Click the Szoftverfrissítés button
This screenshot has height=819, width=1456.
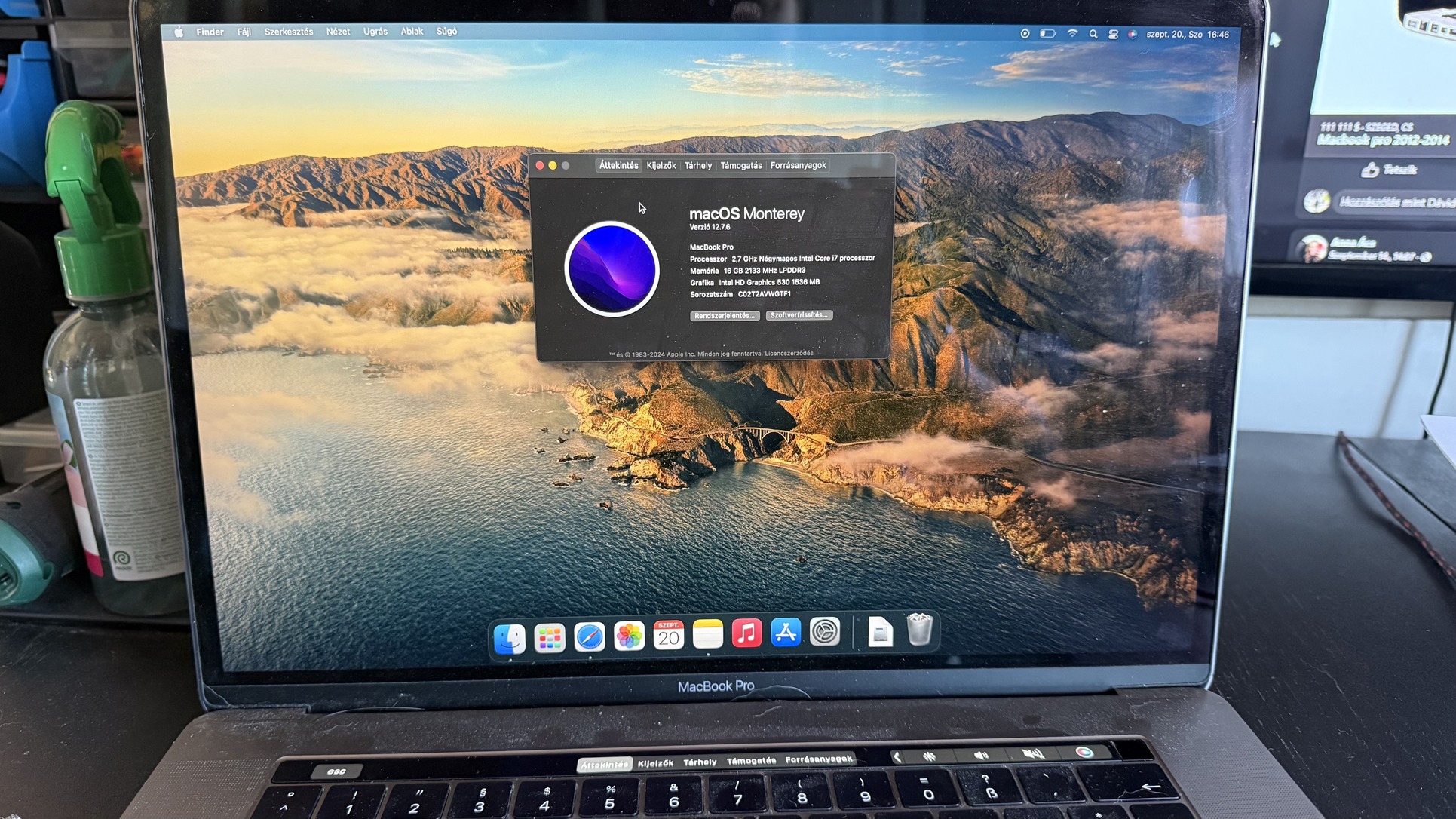799,315
